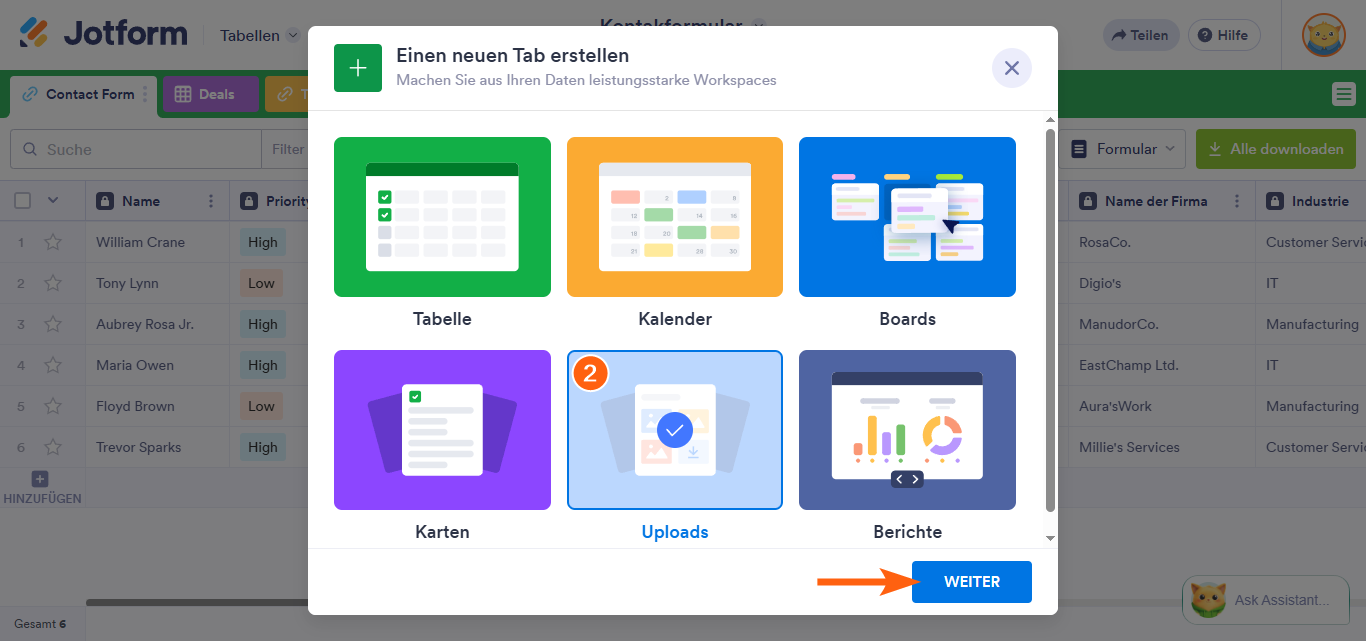Click the HINZUFÜGEN plus icon to add a row
1366x641 pixels.
click(39, 479)
